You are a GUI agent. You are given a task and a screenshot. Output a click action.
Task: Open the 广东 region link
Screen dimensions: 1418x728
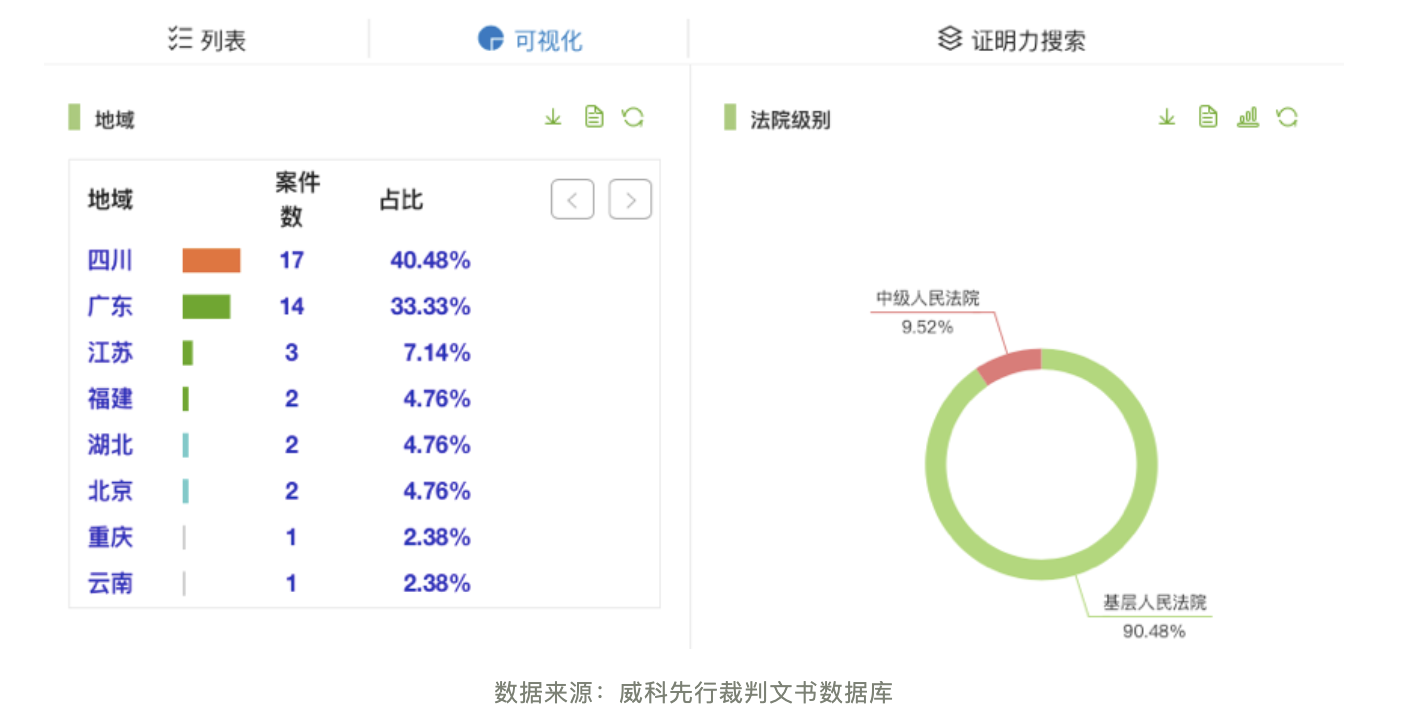[x=110, y=307]
